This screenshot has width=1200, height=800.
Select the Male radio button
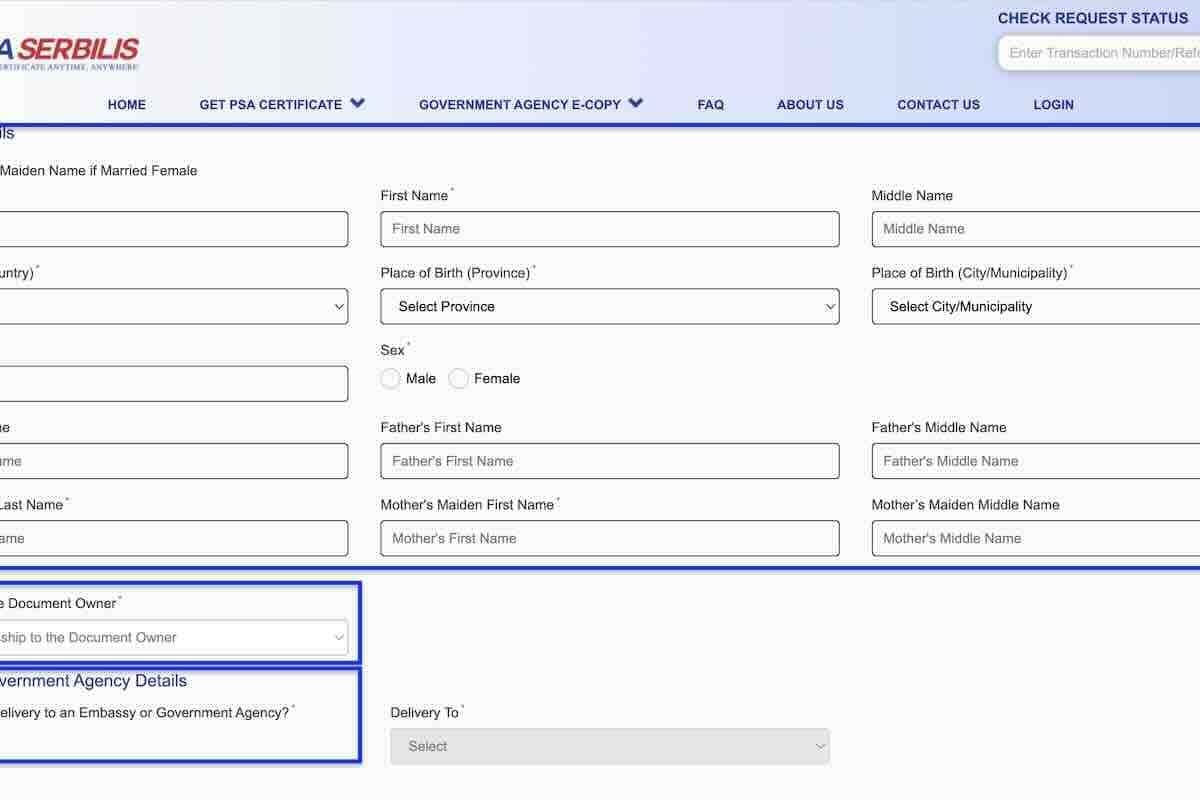point(391,379)
